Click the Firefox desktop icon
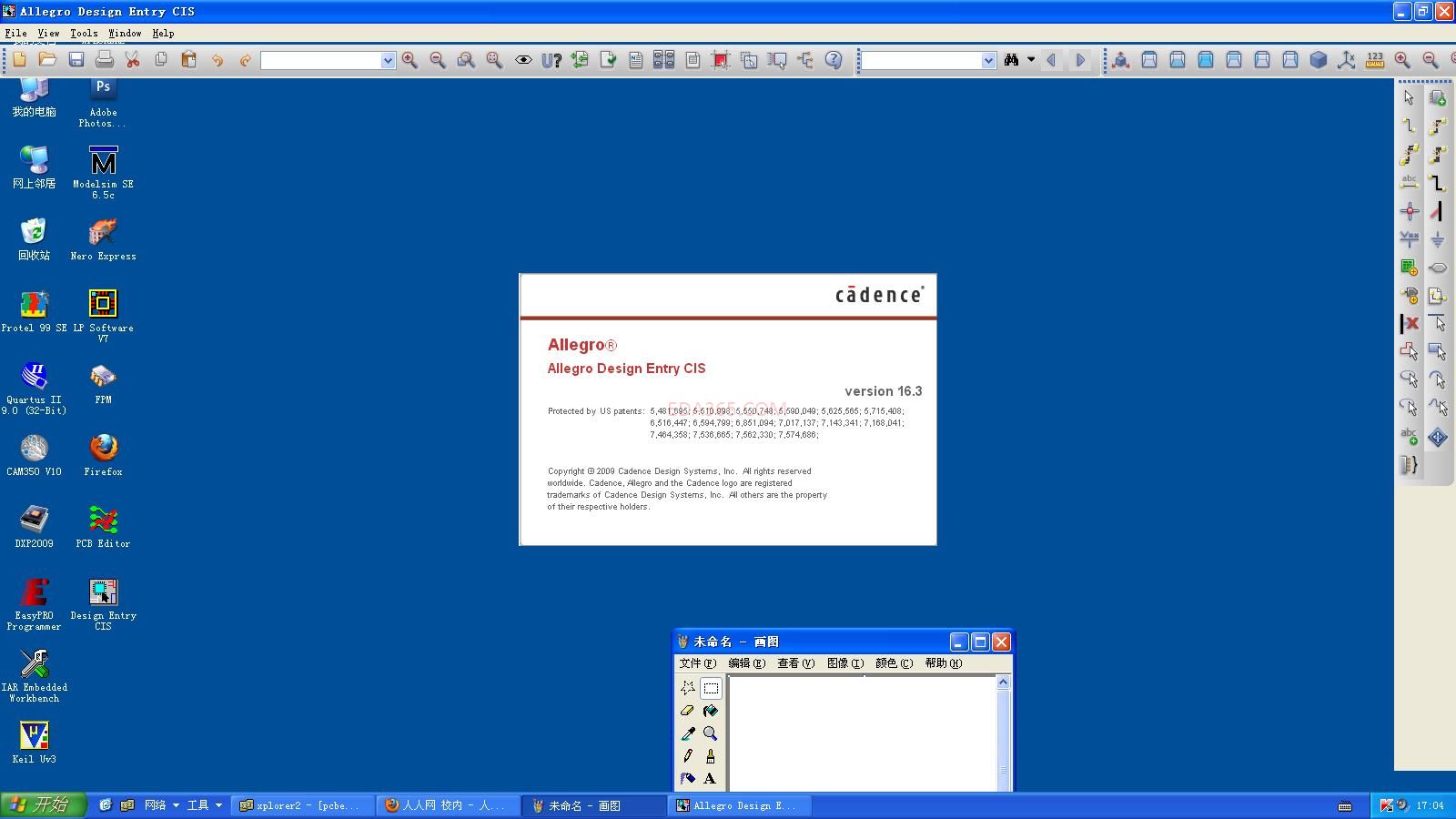1456x819 pixels. tap(103, 455)
